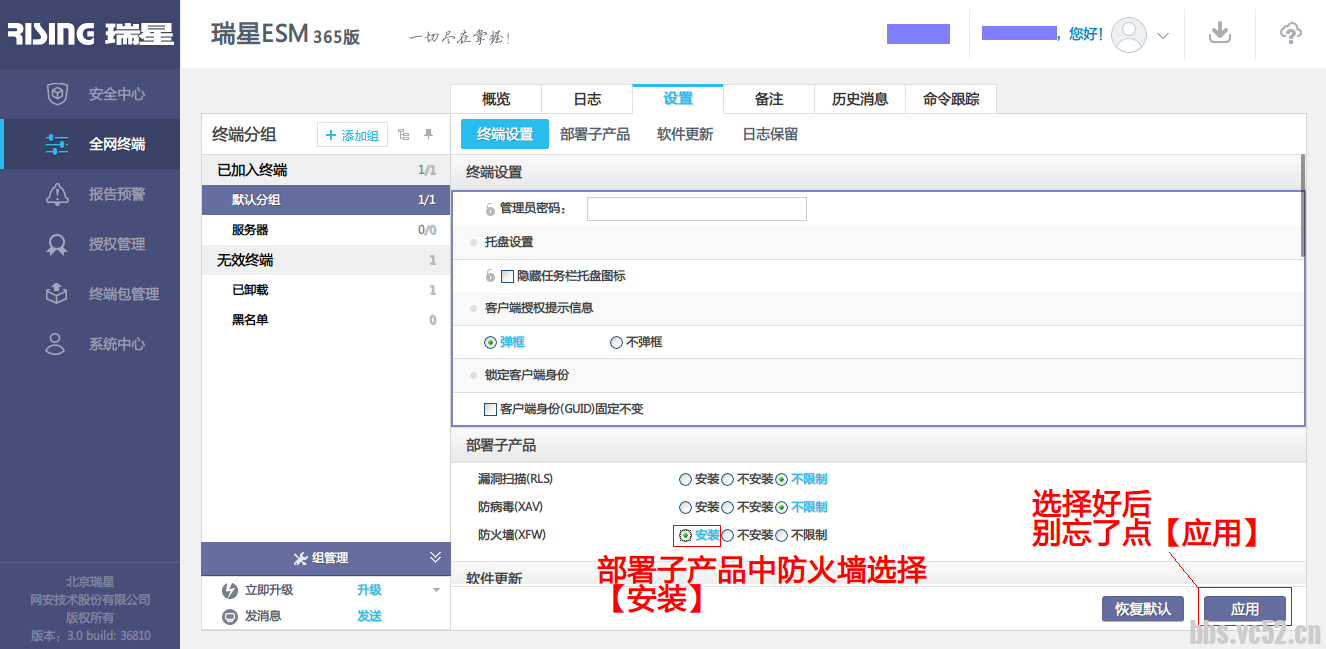Screen dimensions: 1326x649
Task: Click the download icon in top header
Action: pyautogui.click(x=1219, y=33)
